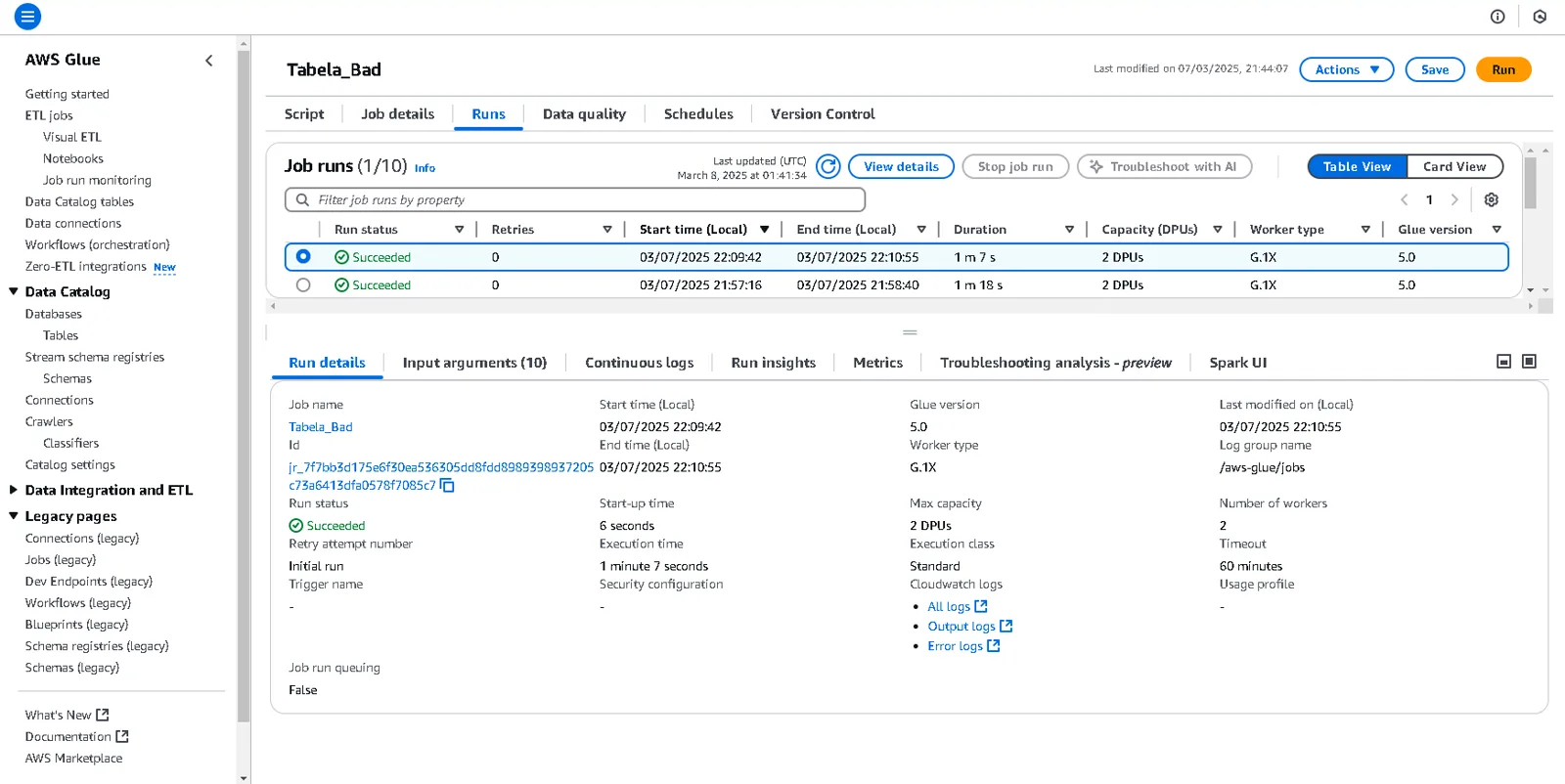Collapse the AWS Glue sidebar
1565x784 pixels.
(x=208, y=61)
